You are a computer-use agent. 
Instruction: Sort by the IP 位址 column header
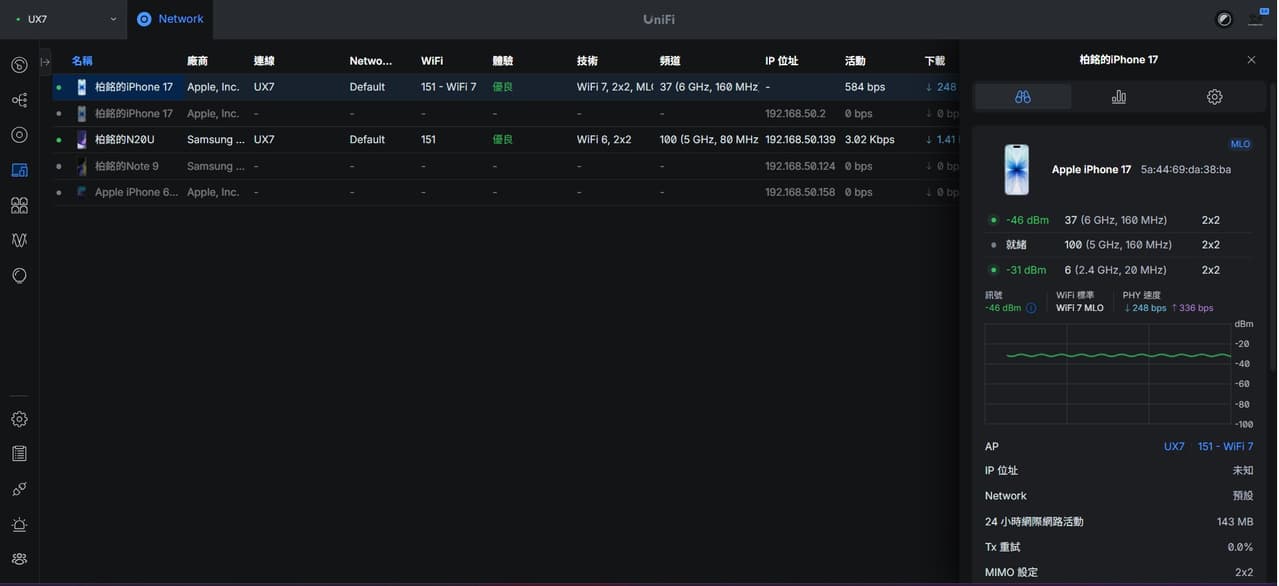click(x=782, y=61)
